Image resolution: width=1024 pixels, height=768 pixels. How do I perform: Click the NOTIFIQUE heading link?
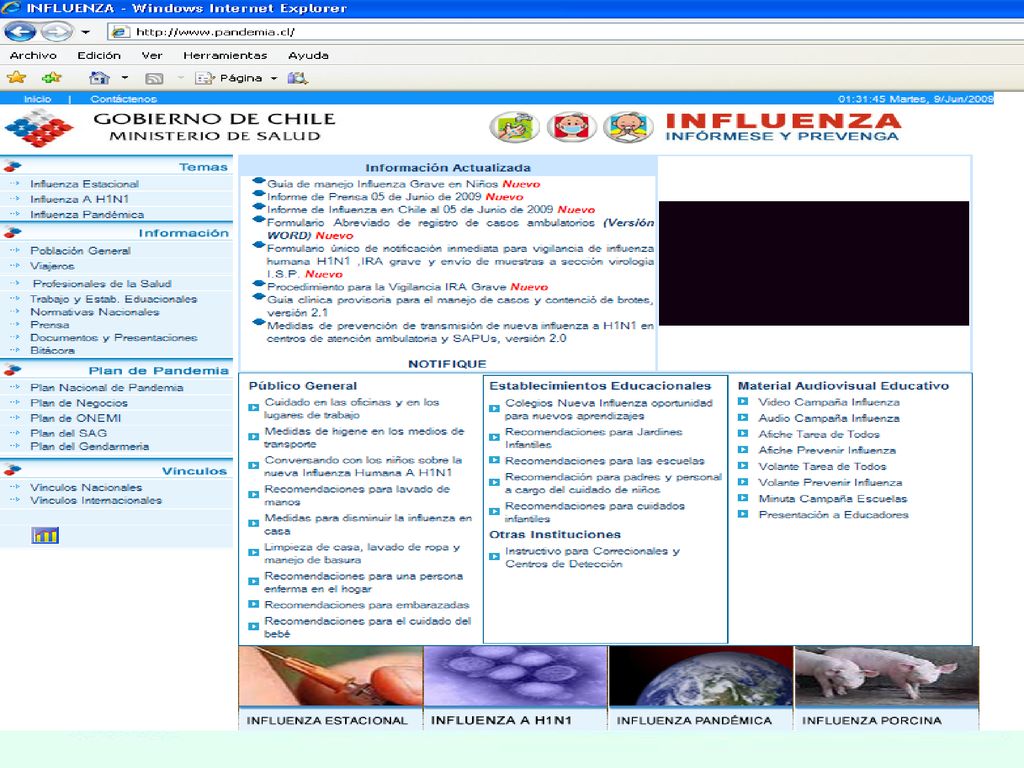coord(447,364)
